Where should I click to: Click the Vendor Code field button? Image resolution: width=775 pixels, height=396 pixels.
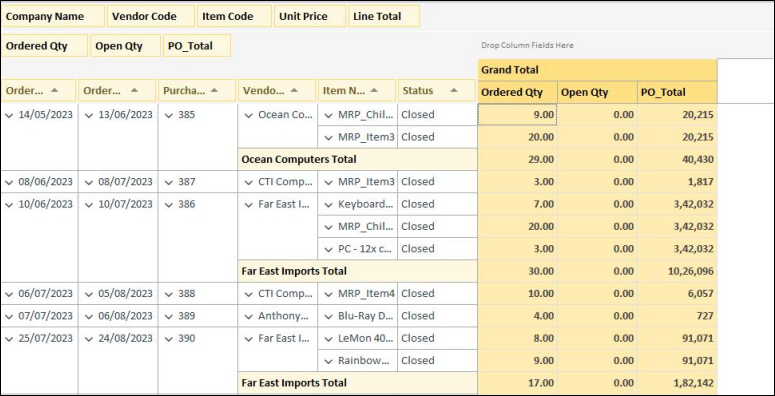[151, 16]
